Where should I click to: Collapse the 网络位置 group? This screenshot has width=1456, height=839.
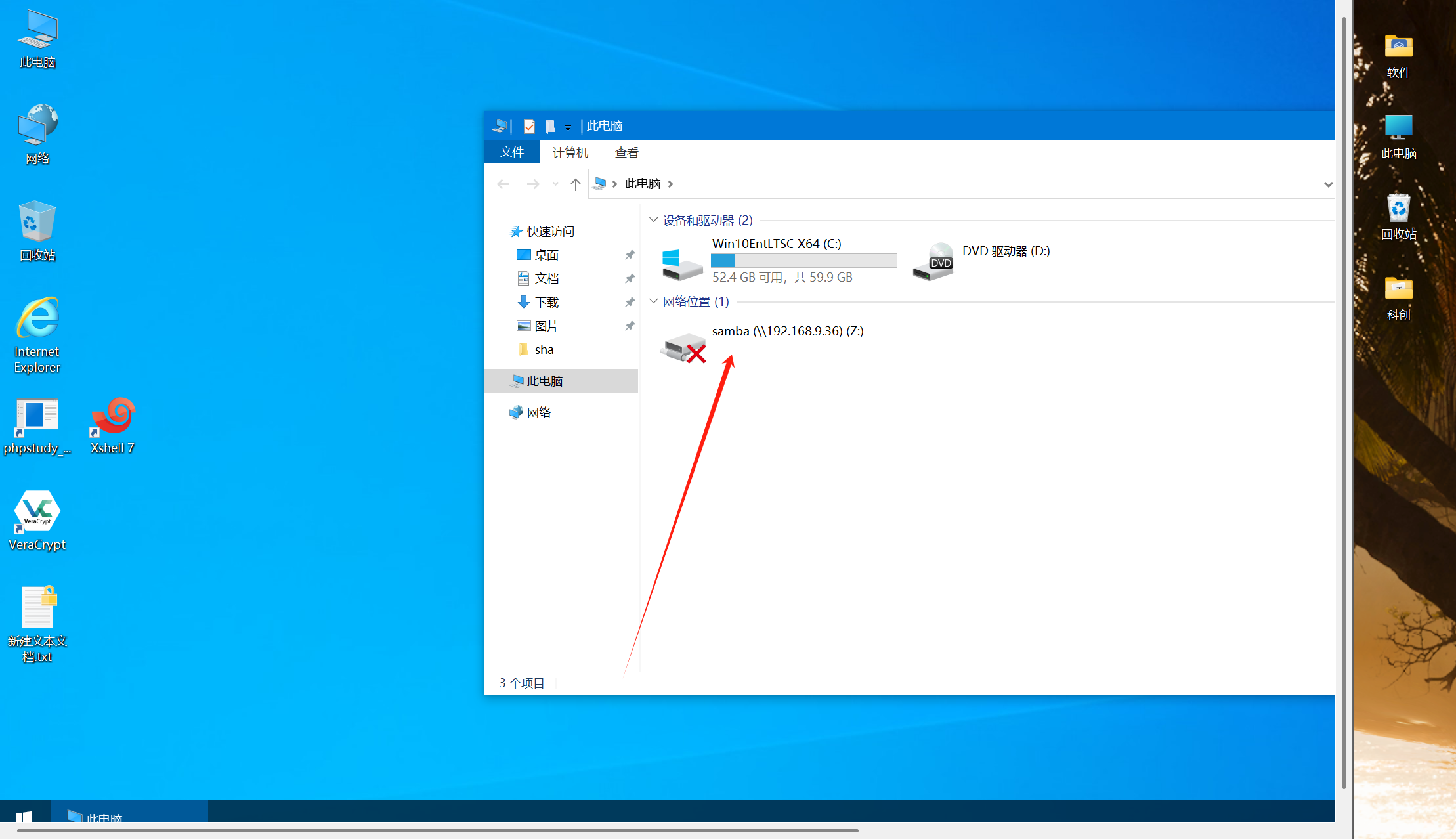coord(653,301)
